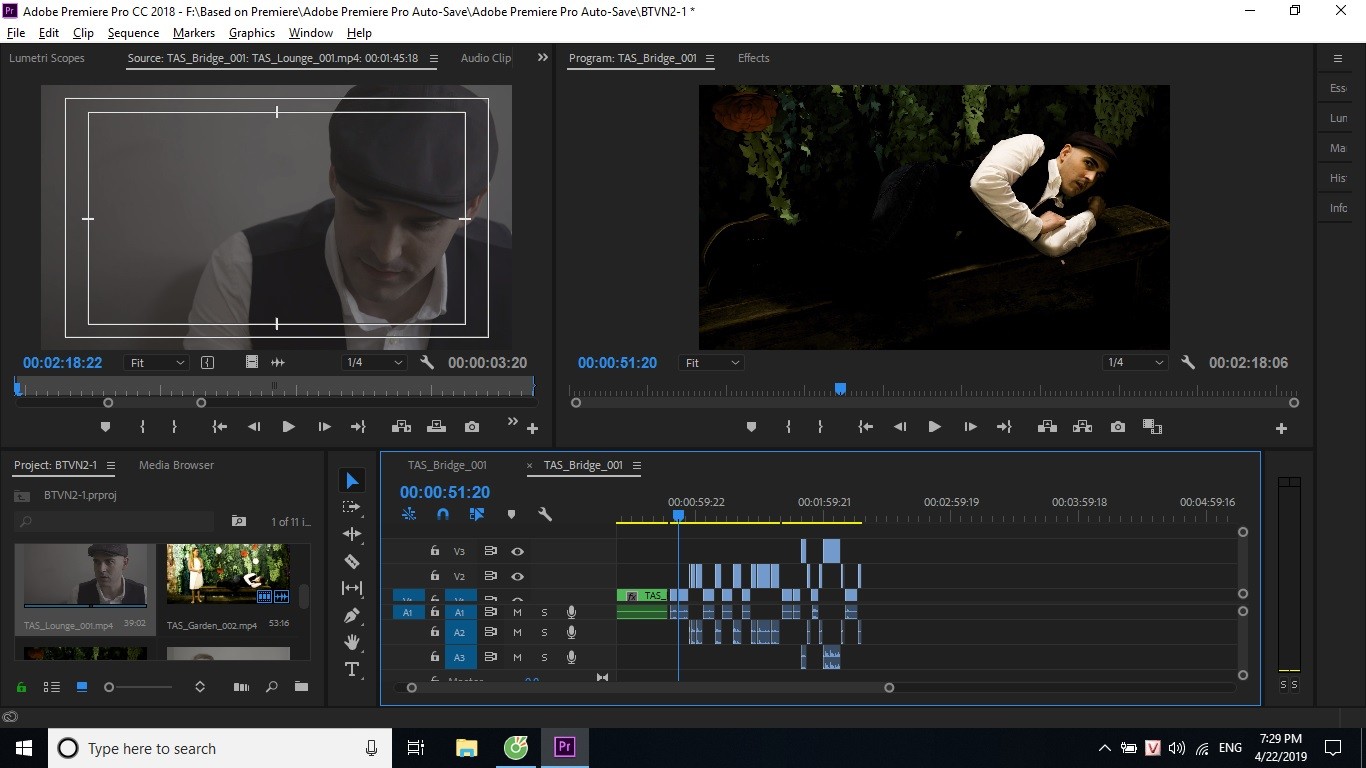
Task: Select the Pen tool in tools panel
Action: tap(352, 616)
